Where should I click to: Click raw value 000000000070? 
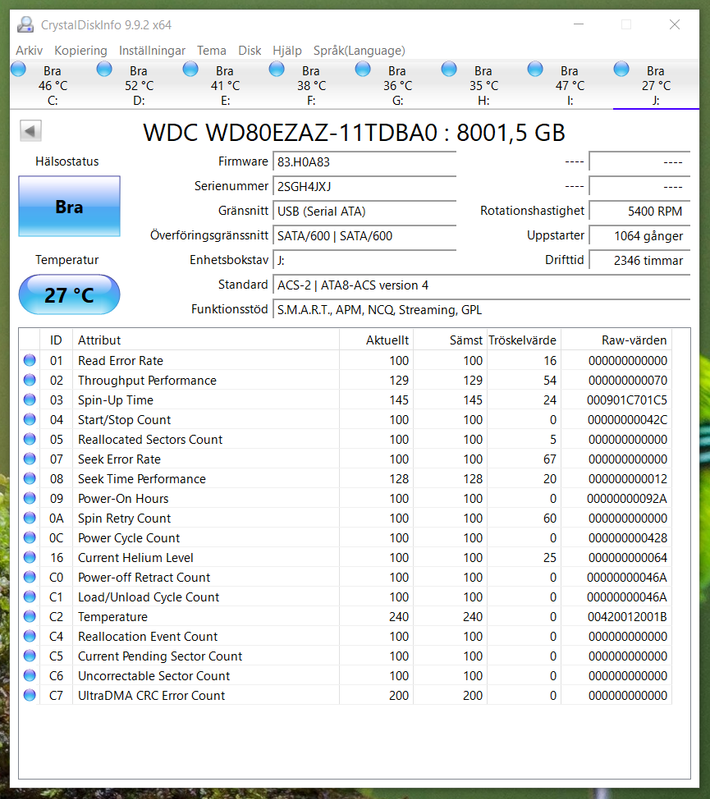(627, 380)
